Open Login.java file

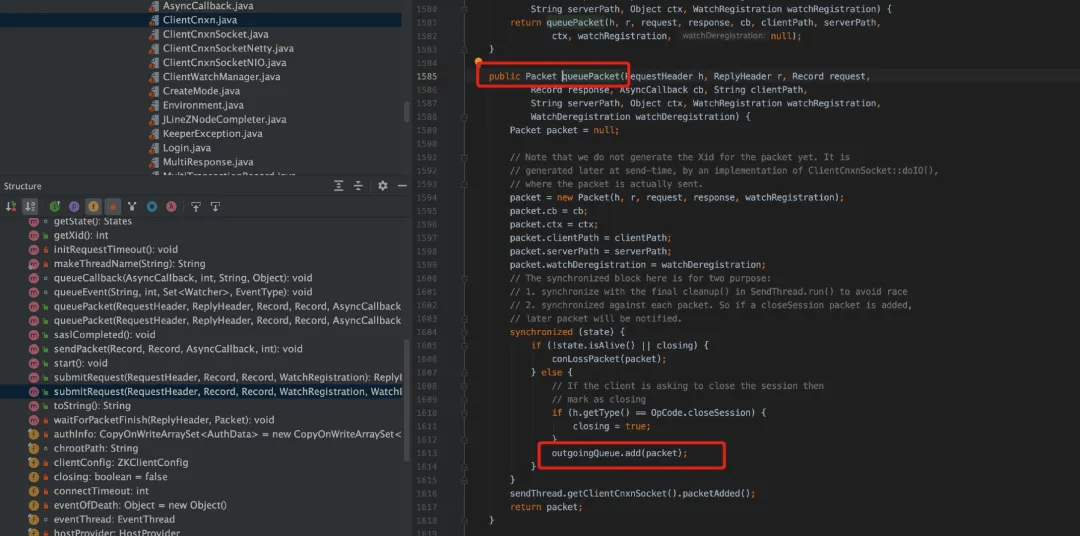pyautogui.click(x=187, y=147)
